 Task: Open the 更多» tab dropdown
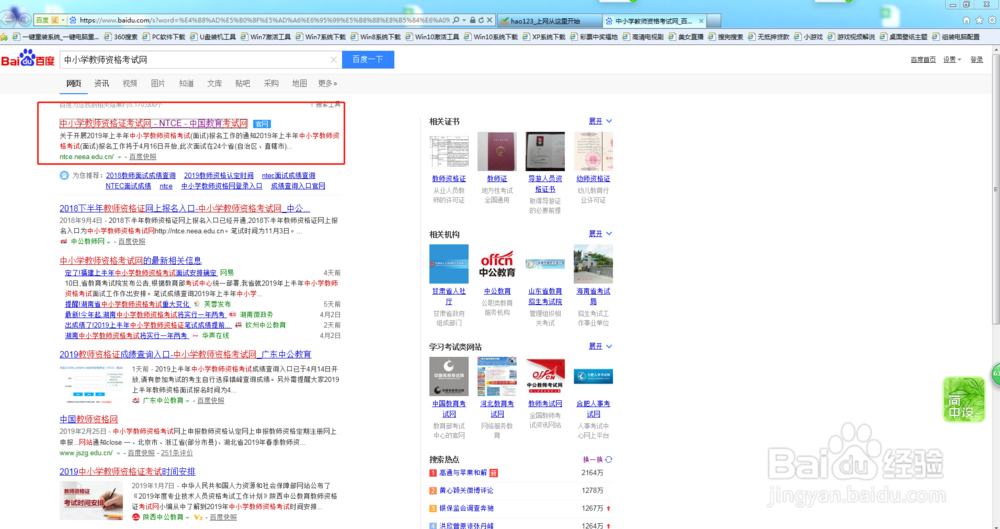328,84
